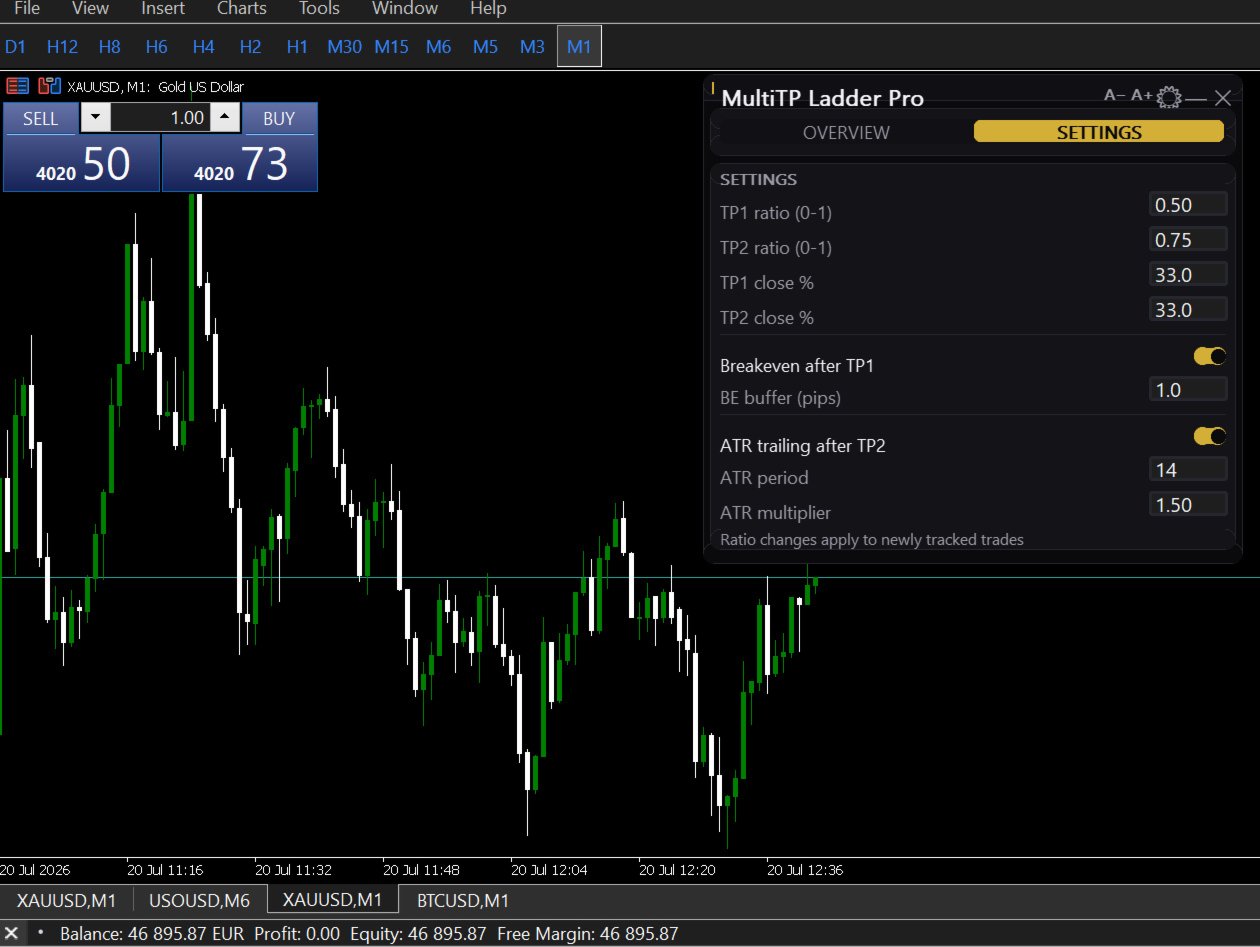Toggle Breakeven after TP1 switch
This screenshot has height=947, width=1260.
click(x=1210, y=356)
